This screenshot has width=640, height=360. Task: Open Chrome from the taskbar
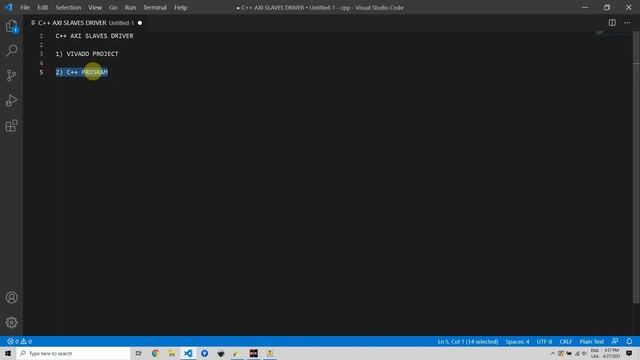(x=155, y=353)
